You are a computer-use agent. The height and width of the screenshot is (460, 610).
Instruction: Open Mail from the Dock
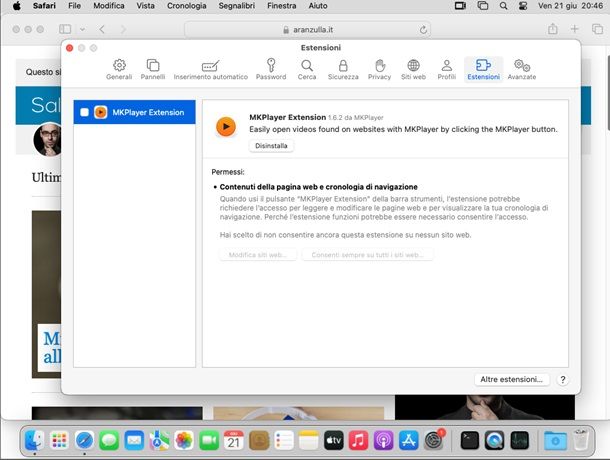click(x=134, y=441)
